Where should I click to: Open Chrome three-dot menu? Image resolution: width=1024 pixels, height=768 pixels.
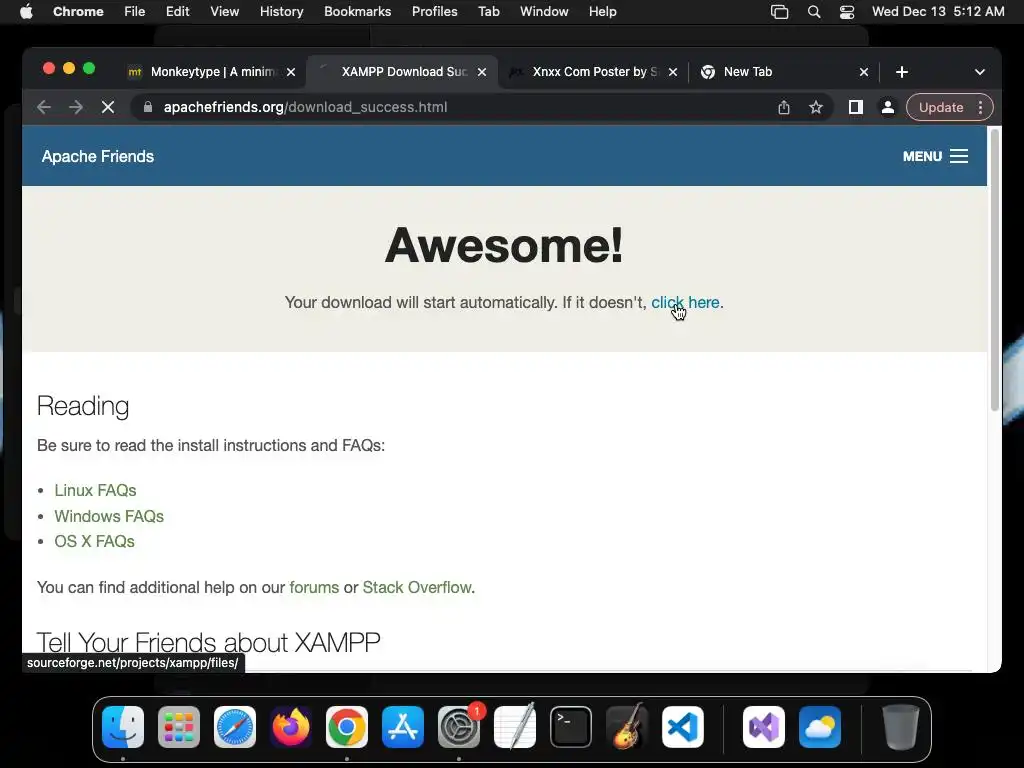[980, 107]
